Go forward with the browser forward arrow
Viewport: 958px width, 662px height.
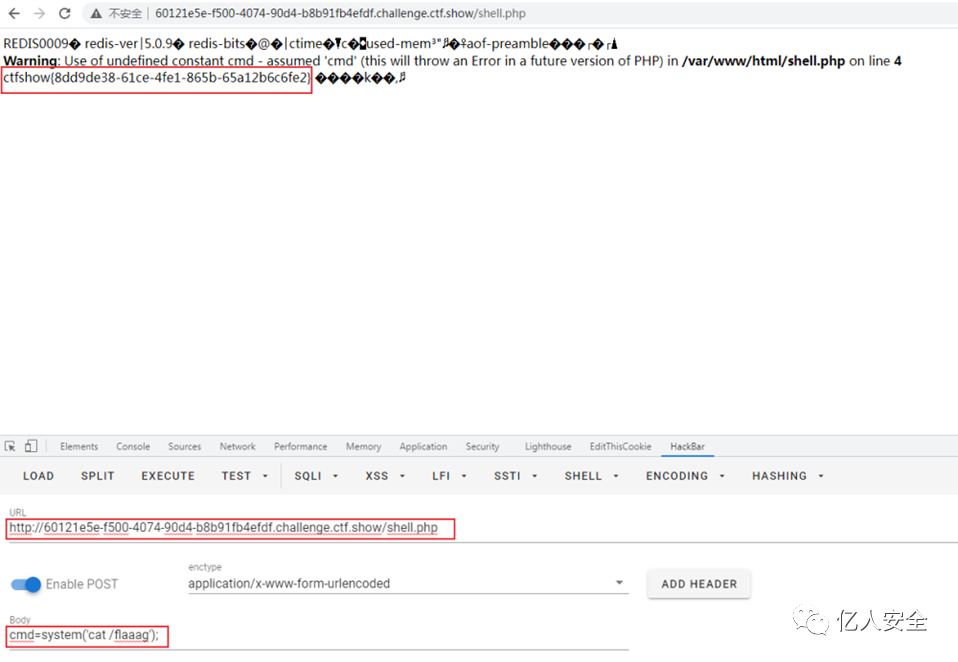(x=39, y=13)
